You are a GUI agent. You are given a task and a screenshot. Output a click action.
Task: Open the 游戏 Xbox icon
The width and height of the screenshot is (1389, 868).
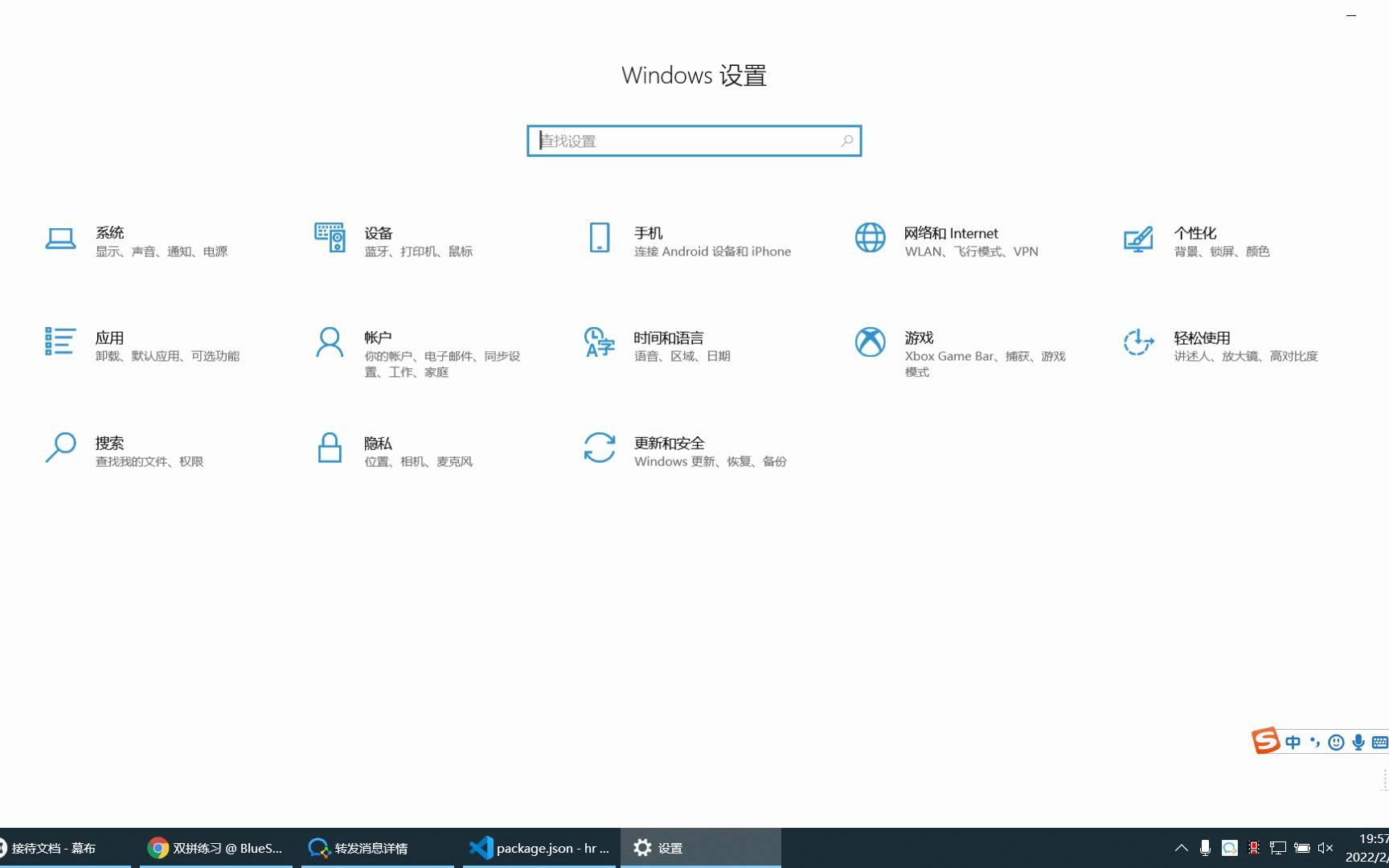[870, 342]
